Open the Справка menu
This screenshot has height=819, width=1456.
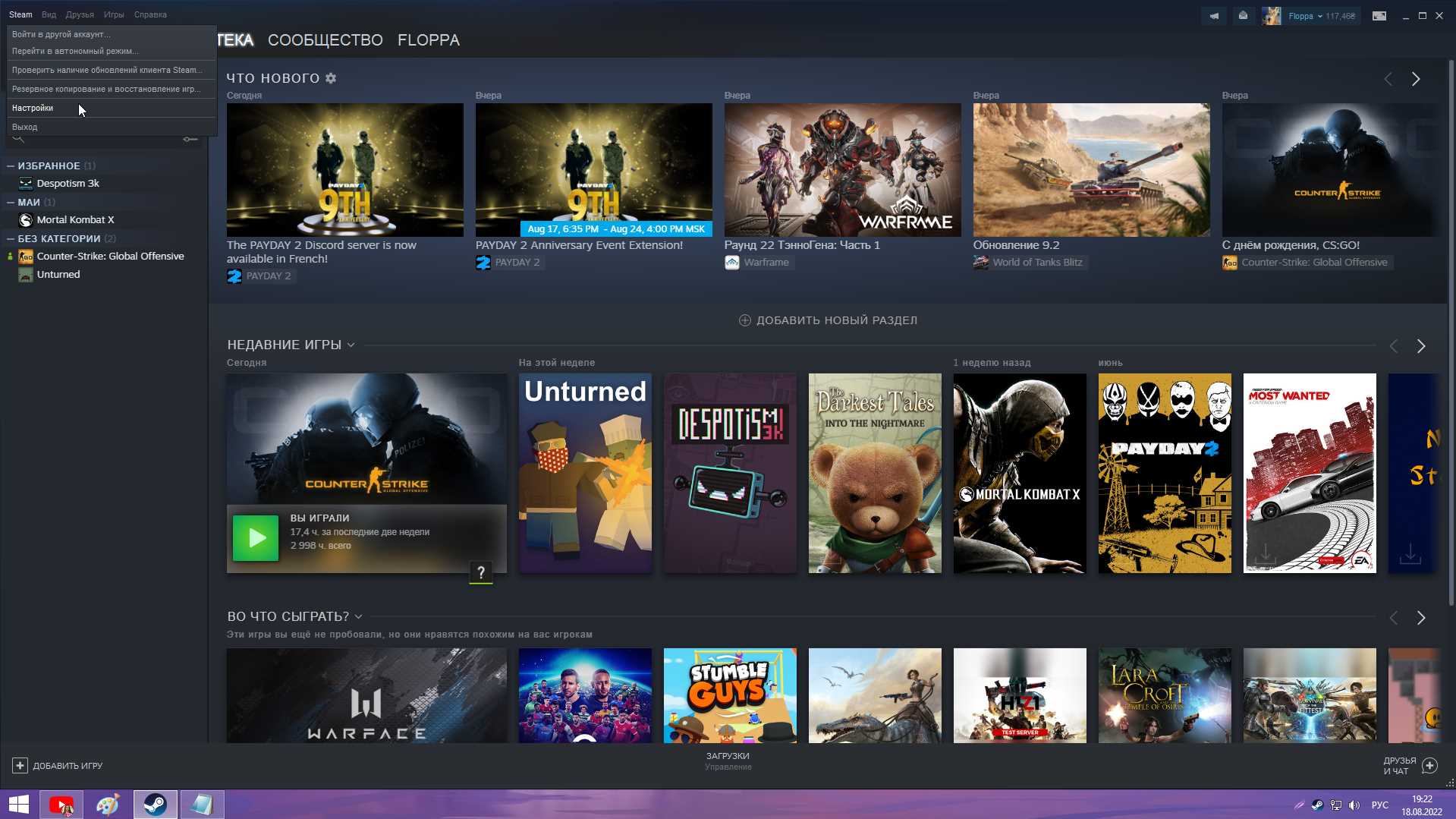[x=150, y=14]
